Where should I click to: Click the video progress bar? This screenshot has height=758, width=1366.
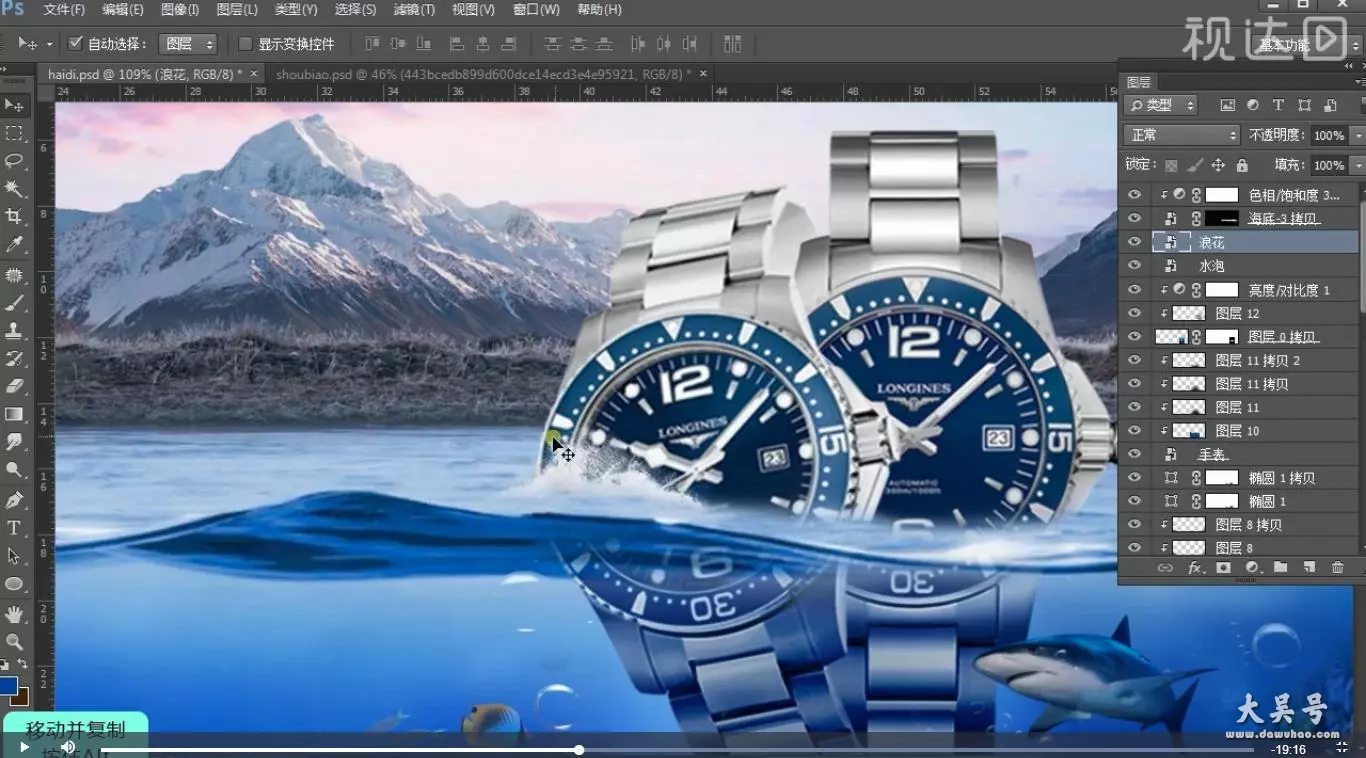pos(677,749)
